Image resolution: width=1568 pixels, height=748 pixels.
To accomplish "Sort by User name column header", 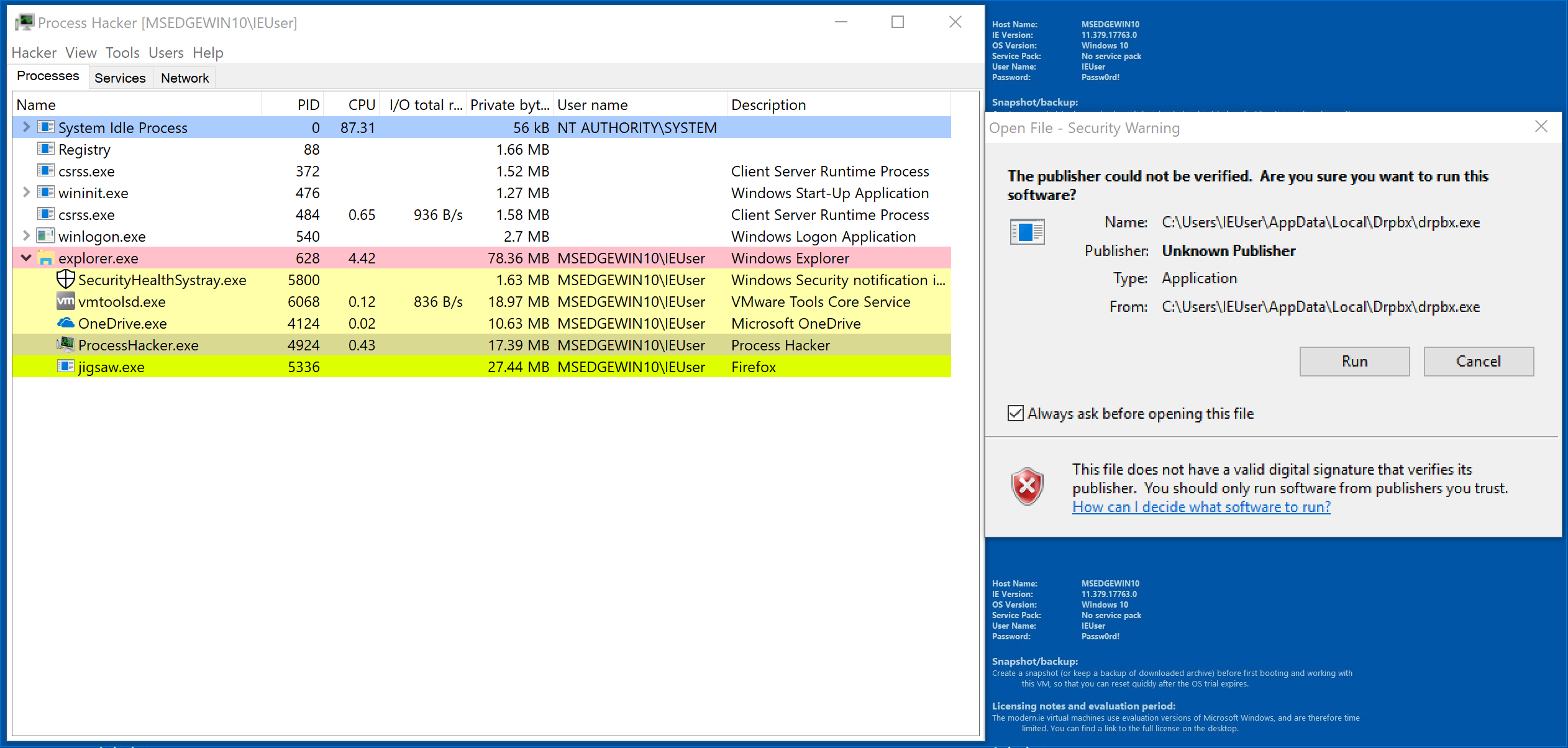I will coord(640,105).
